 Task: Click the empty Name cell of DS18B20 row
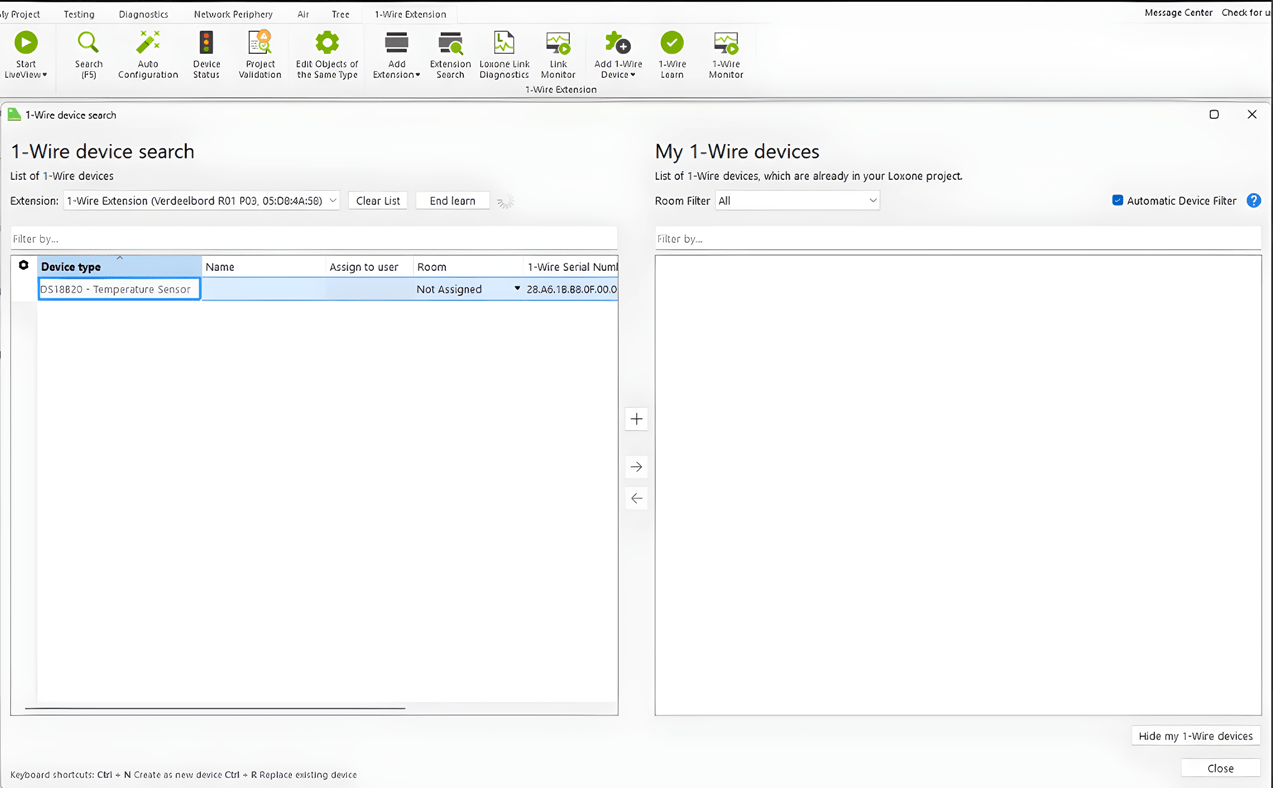tap(264, 289)
